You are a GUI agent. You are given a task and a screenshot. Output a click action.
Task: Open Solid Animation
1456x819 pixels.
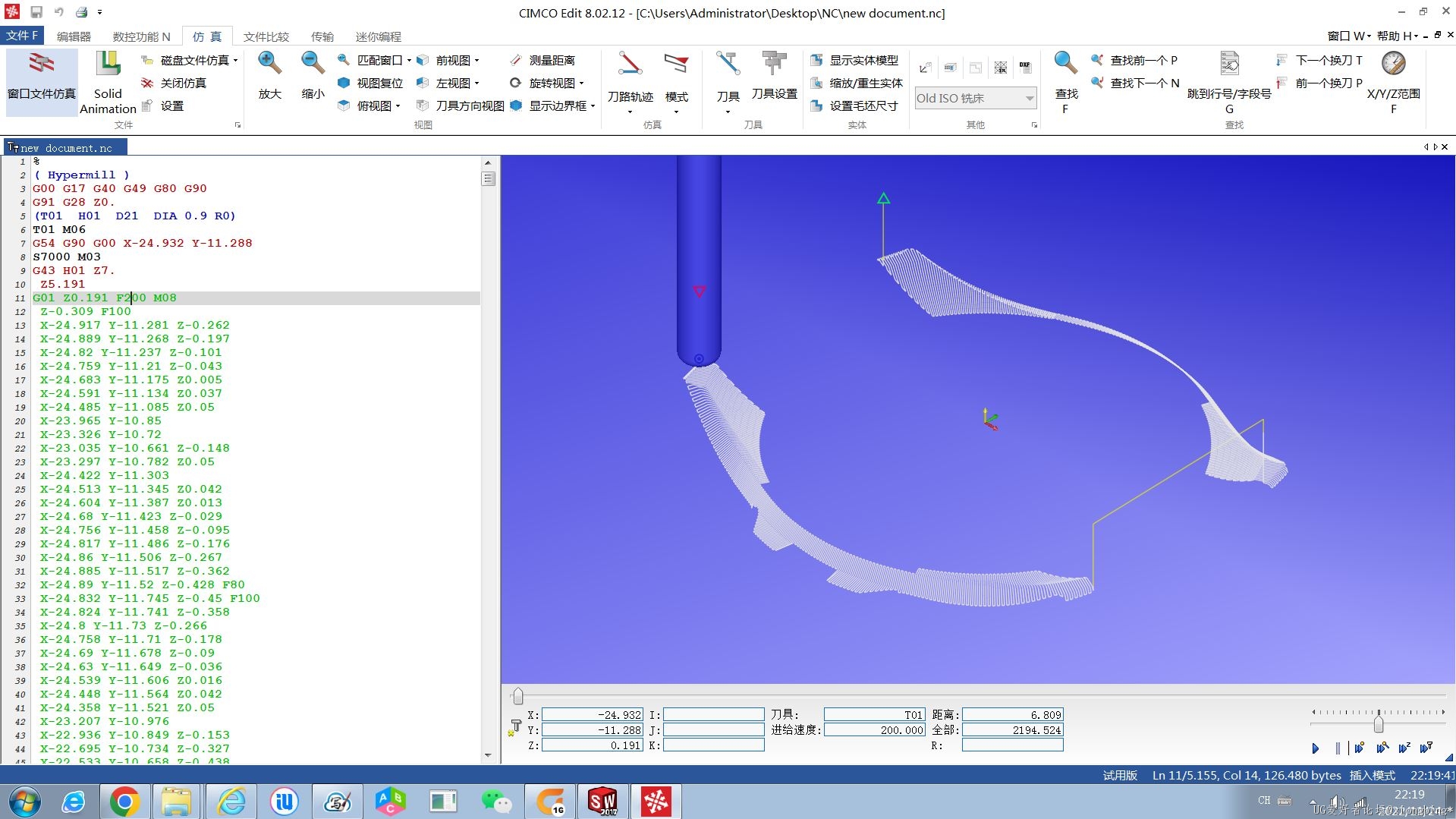point(108,82)
